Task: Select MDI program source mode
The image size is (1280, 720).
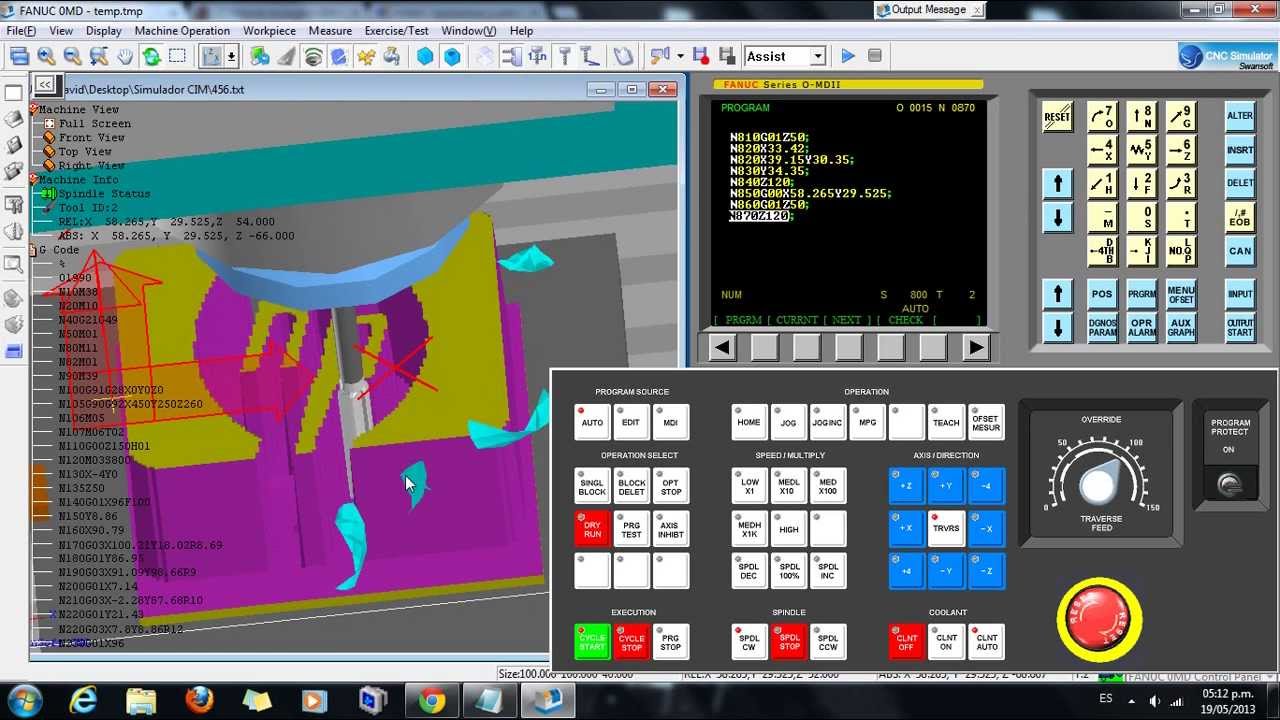Action: tap(670, 422)
